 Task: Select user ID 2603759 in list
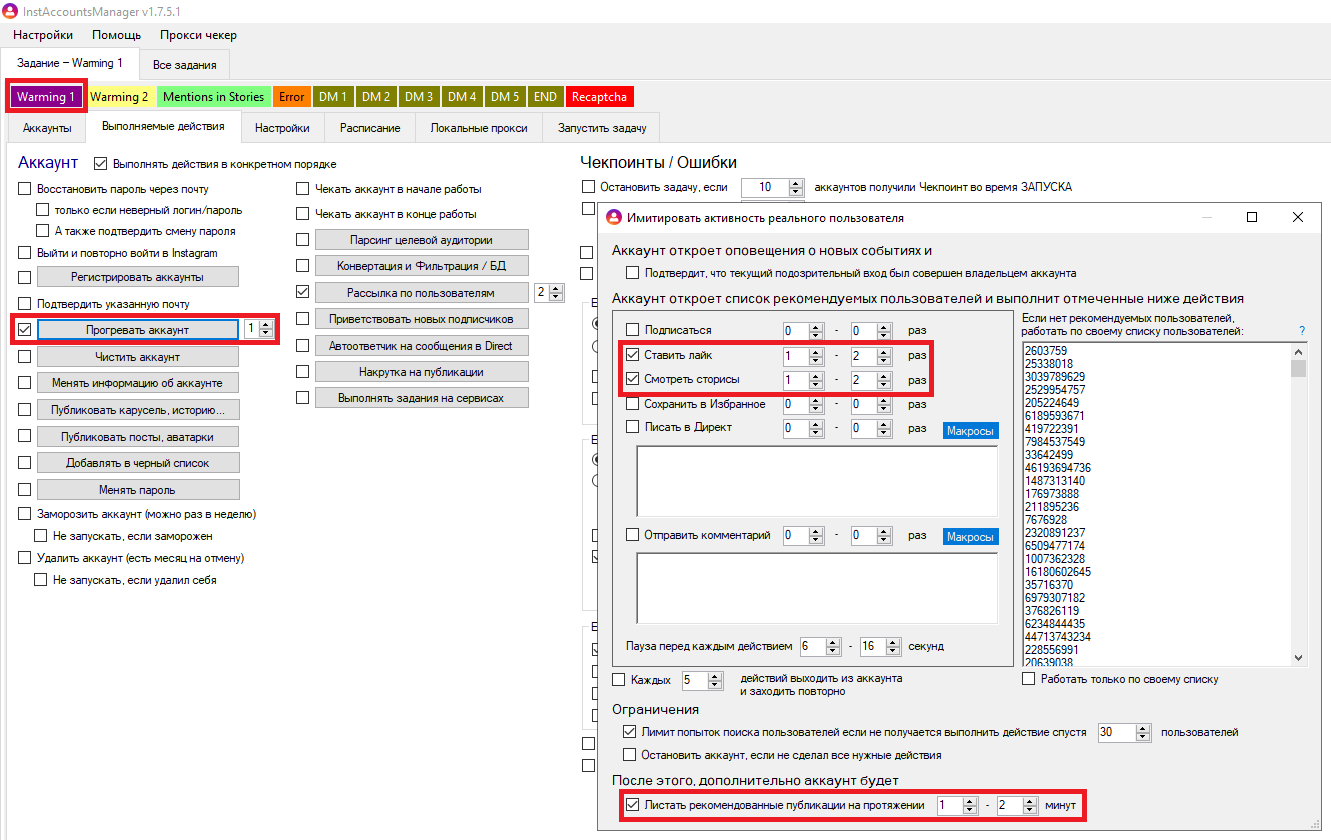1044,351
